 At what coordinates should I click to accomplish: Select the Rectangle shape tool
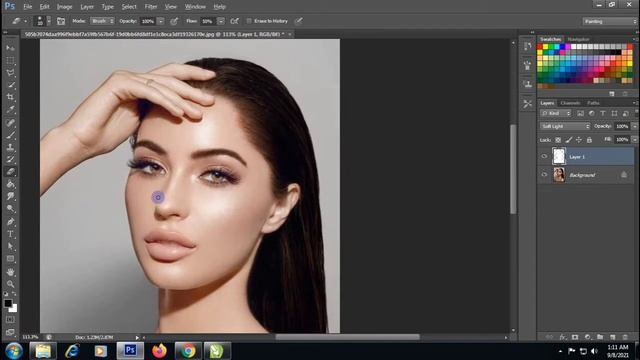(x=10, y=258)
